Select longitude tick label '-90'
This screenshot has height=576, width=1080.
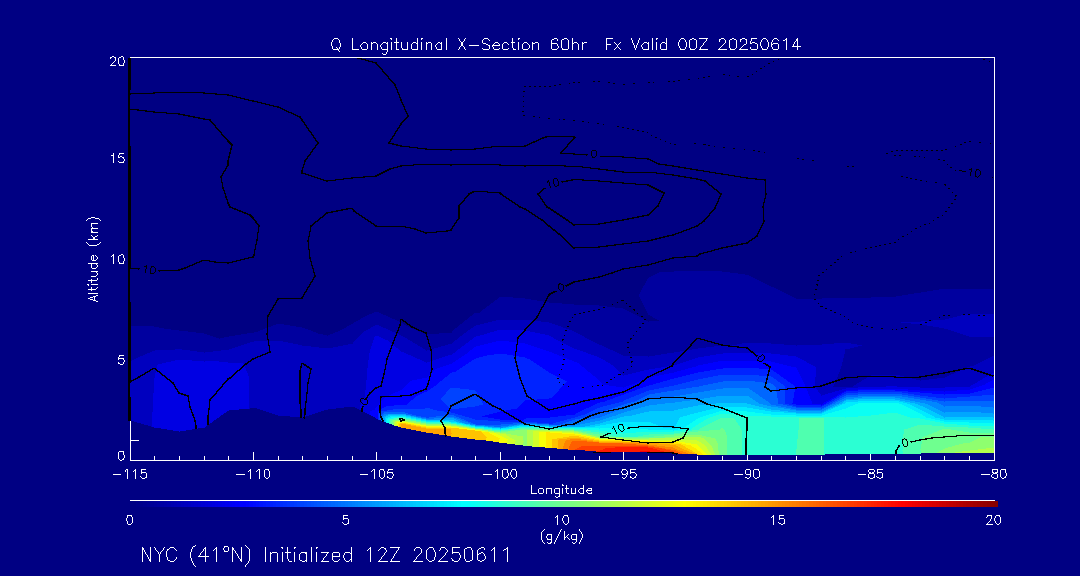click(747, 475)
